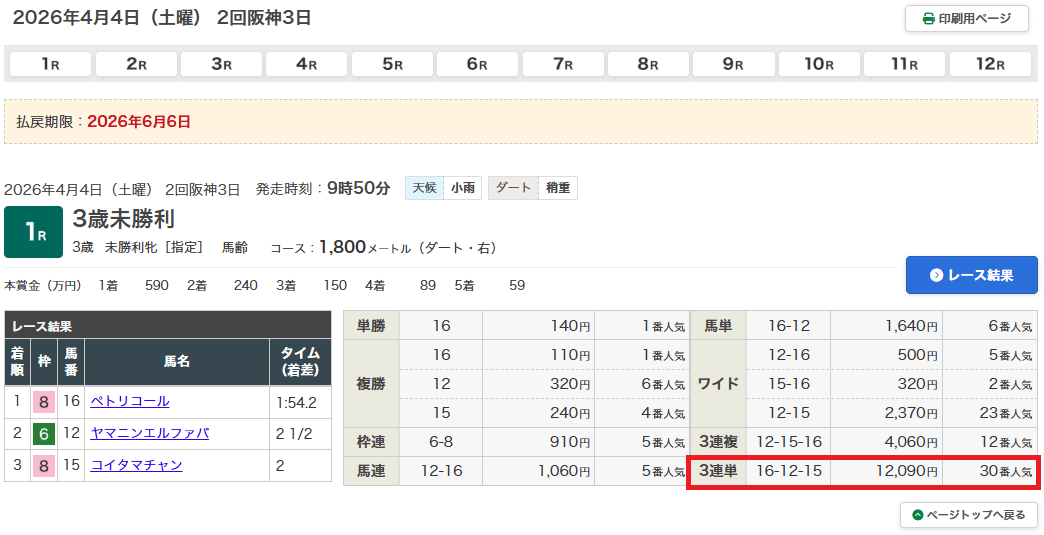
Task: Click the up-arrow icon on ページトップへ戻る
Action: tap(917, 515)
